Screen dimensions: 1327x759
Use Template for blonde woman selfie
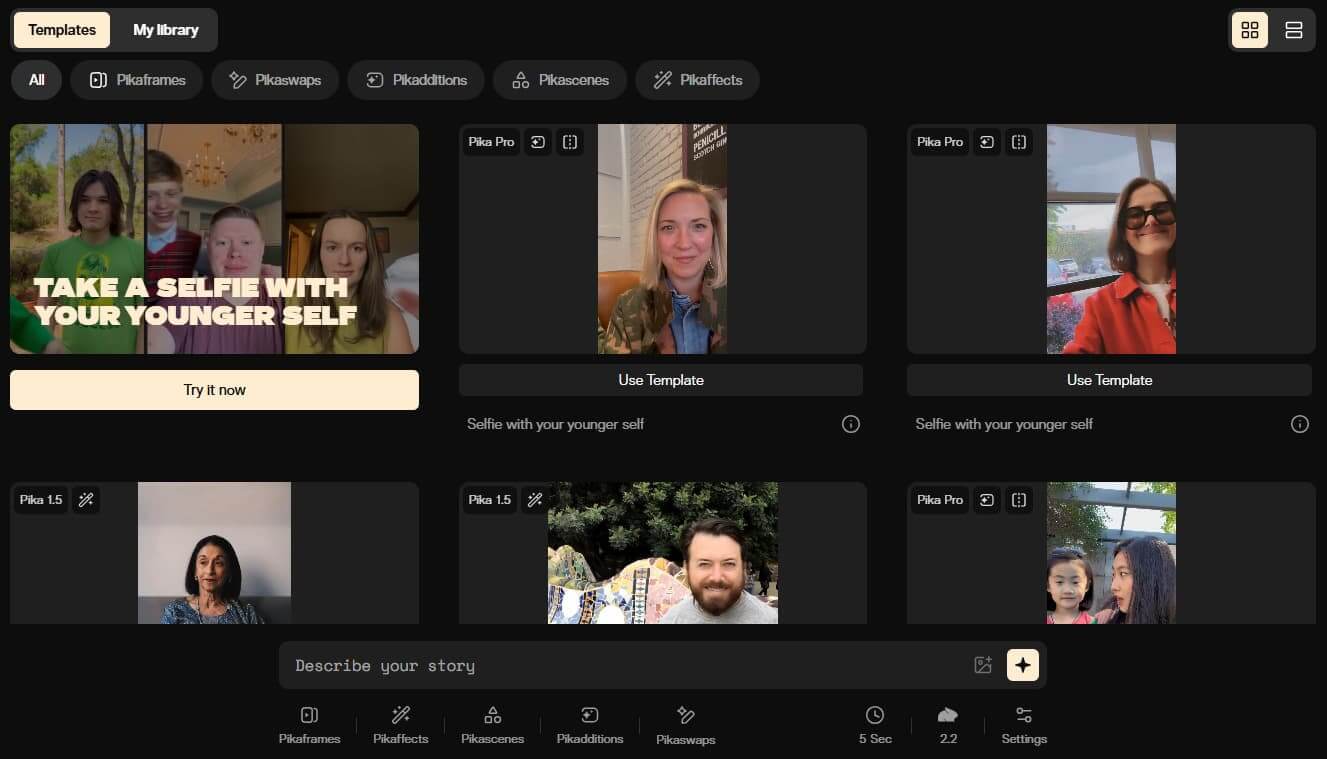[661, 380]
